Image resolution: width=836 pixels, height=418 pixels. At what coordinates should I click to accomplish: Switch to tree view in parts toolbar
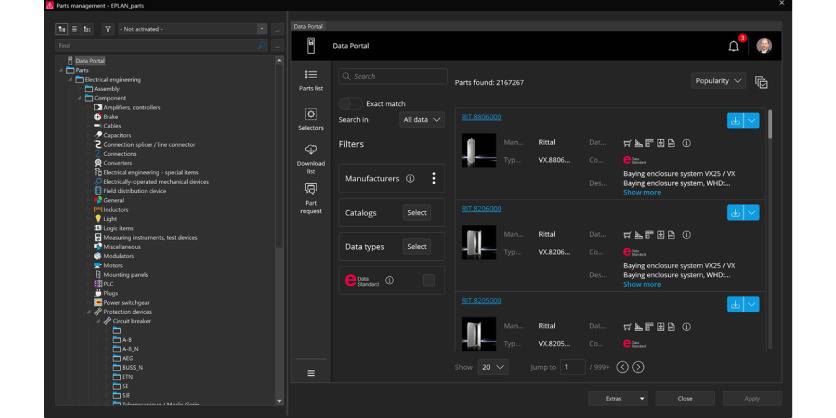62,29
